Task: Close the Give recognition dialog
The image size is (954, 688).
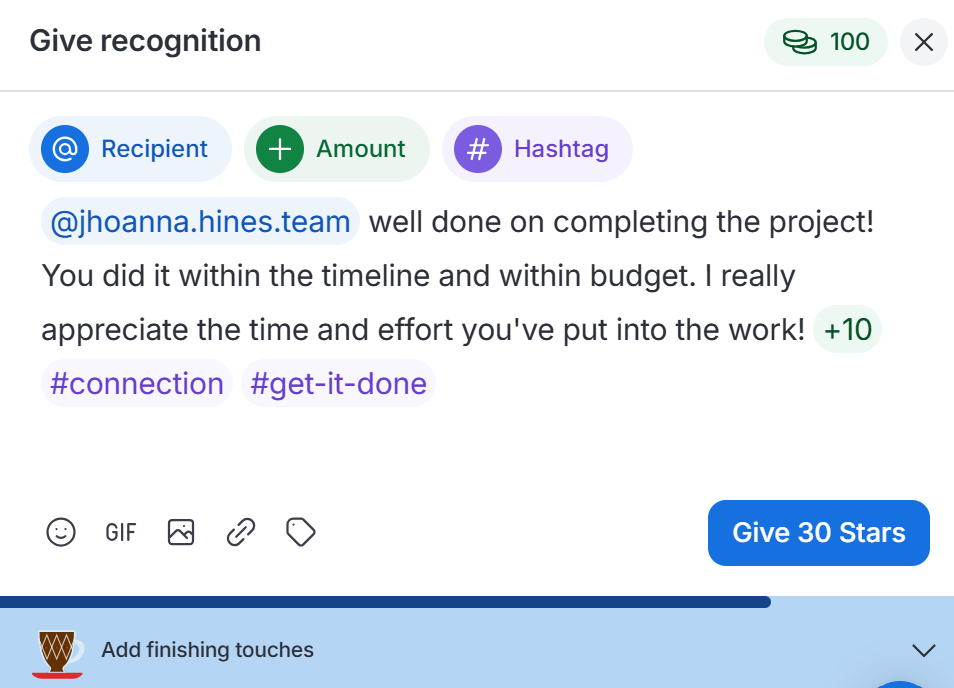Action: tap(924, 42)
